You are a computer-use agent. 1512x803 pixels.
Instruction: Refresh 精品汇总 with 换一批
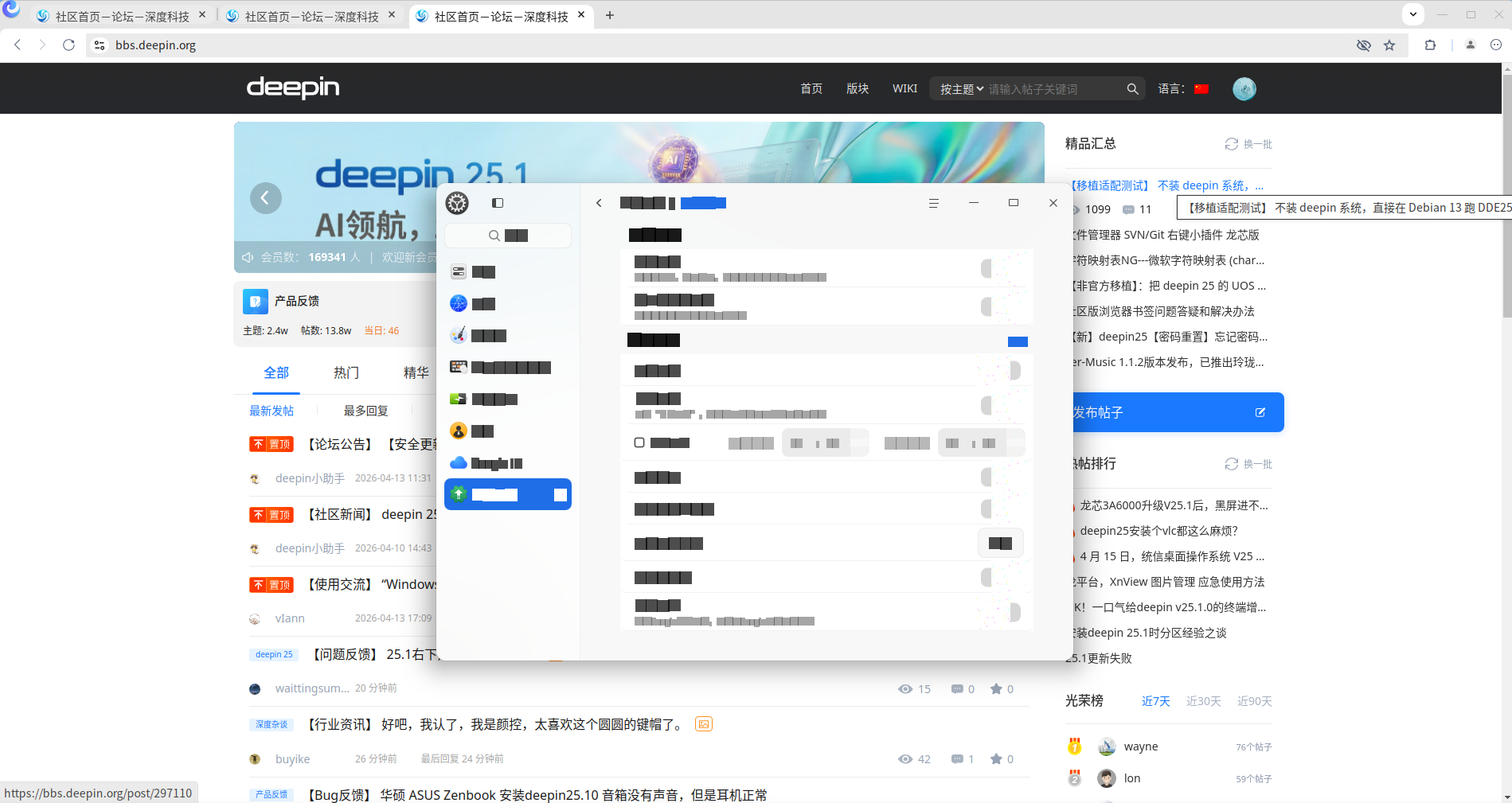coord(1248,144)
